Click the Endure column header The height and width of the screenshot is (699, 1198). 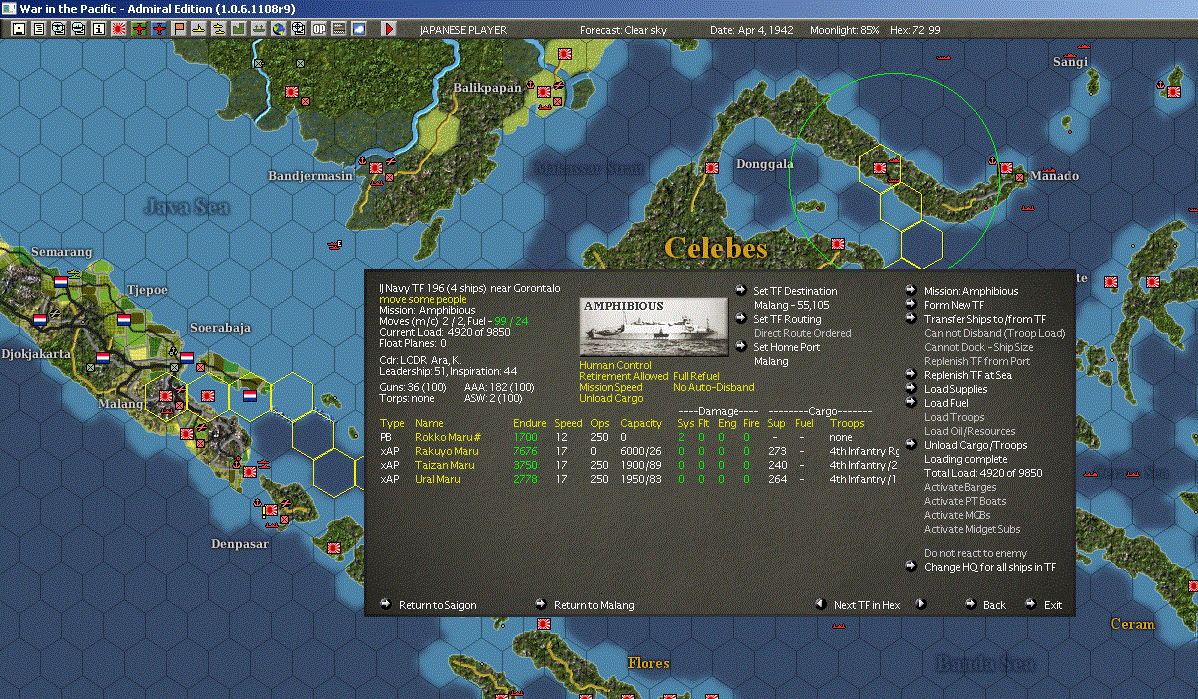pyautogui.click(x=529, y=423)
